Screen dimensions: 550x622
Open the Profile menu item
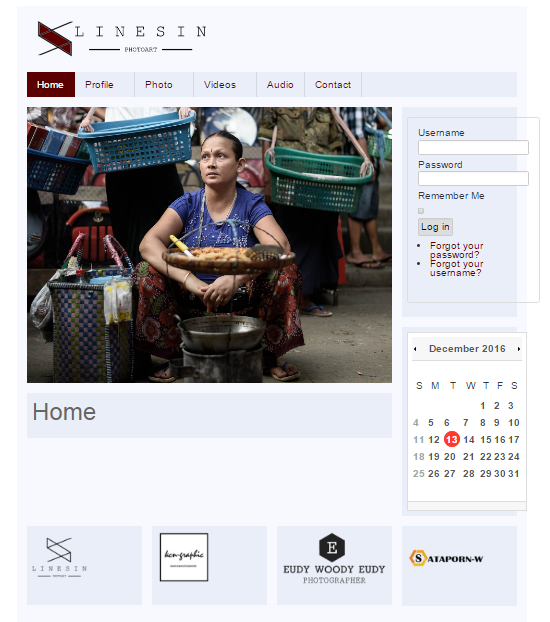point(99,85)
